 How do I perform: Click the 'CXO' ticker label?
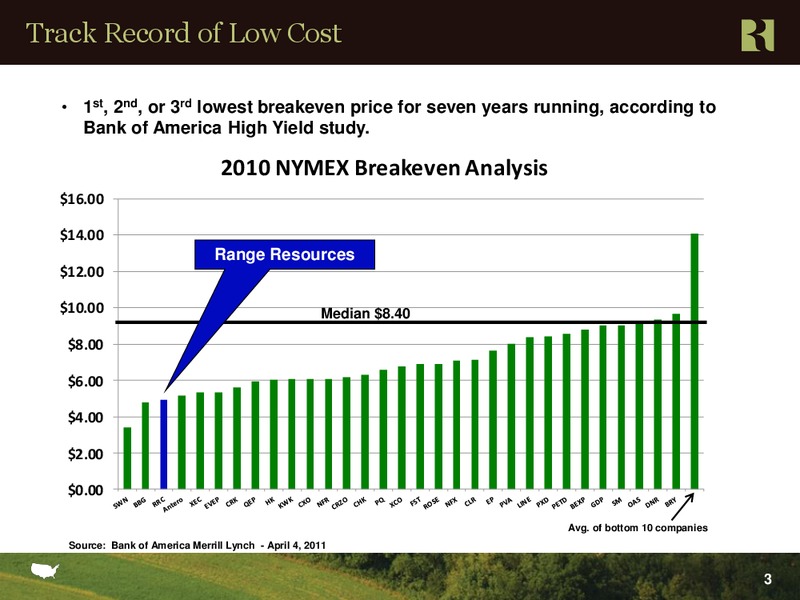(x=305, y=502)
